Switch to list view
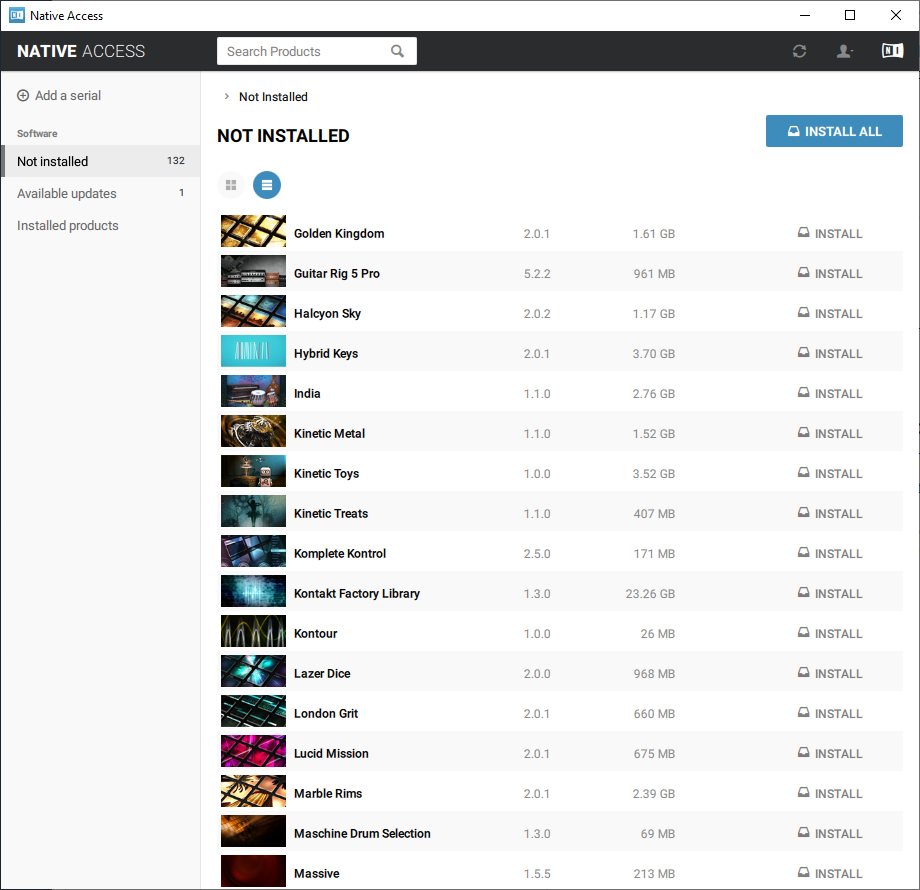Screen dimensions: 920x890 [267, 185]
